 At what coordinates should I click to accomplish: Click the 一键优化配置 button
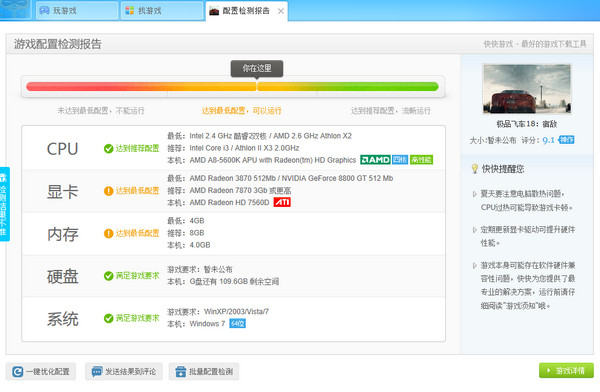click(41, 372)
